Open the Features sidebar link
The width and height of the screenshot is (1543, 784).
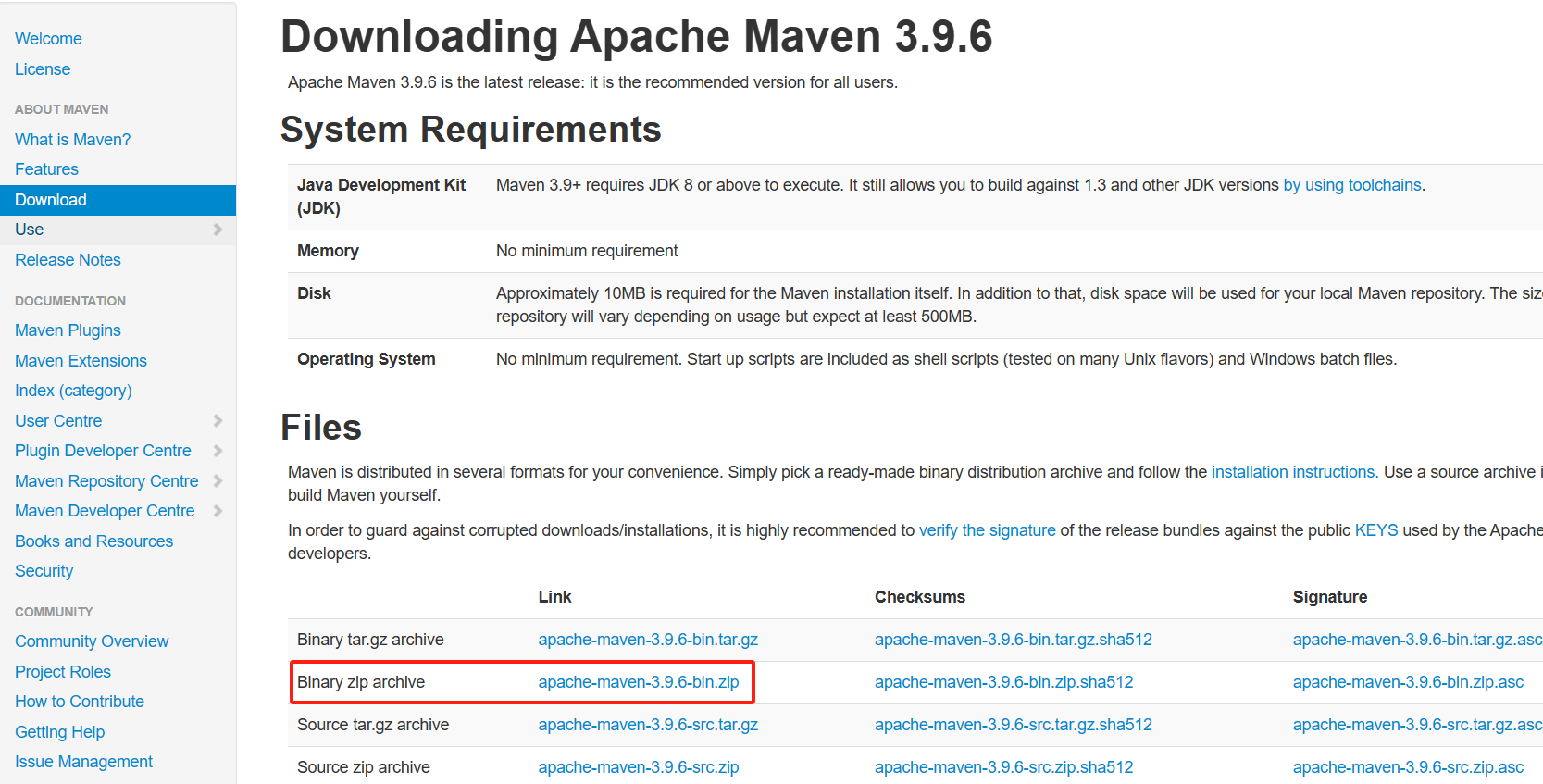click(46, 169)
